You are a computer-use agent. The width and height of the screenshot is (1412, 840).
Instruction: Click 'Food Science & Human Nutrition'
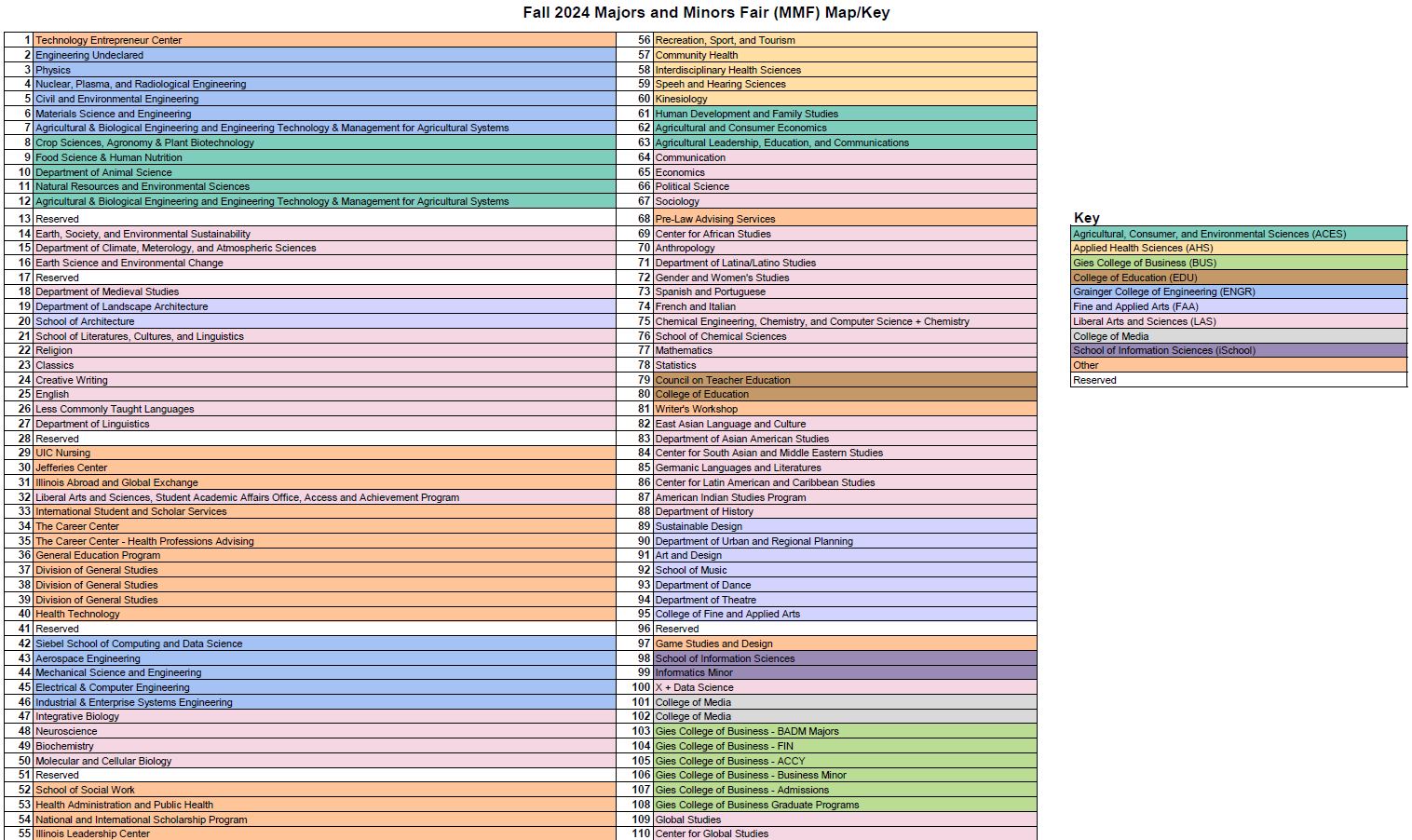tap(324, 157)
